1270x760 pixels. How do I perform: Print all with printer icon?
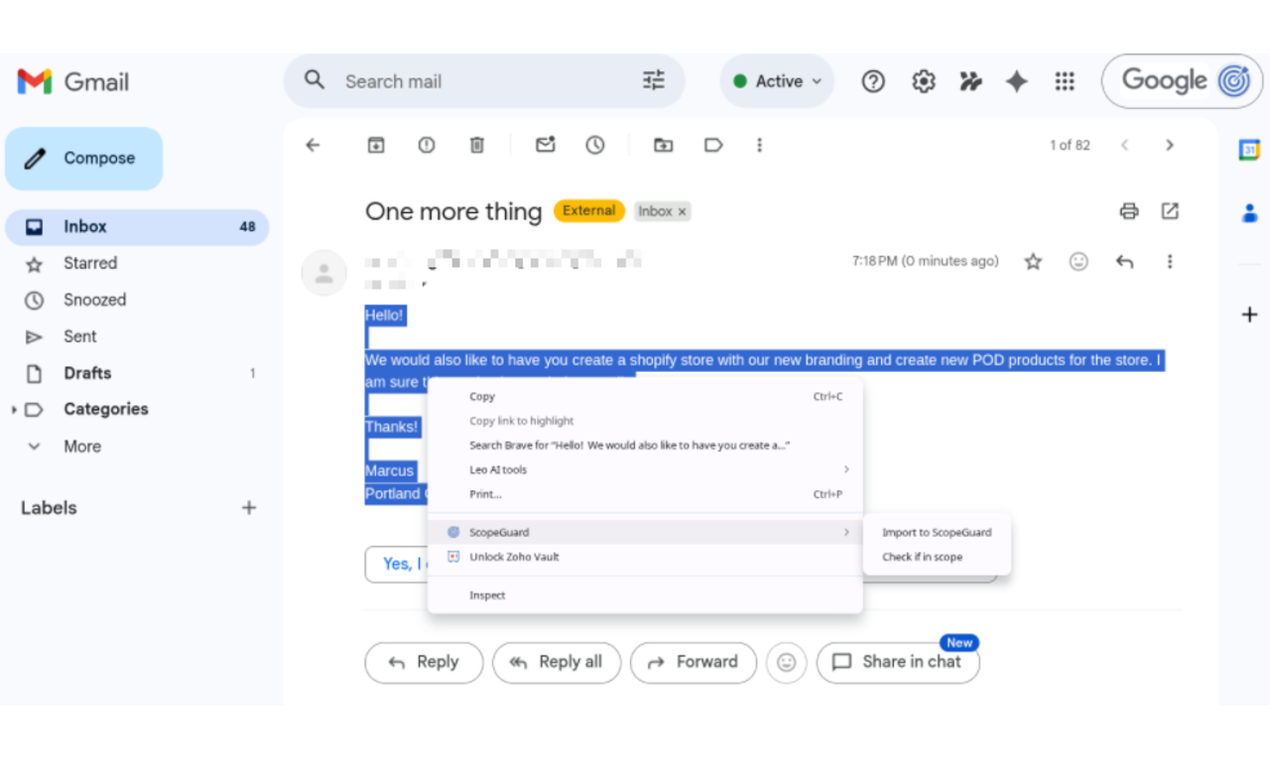(x=1129, y=211)
